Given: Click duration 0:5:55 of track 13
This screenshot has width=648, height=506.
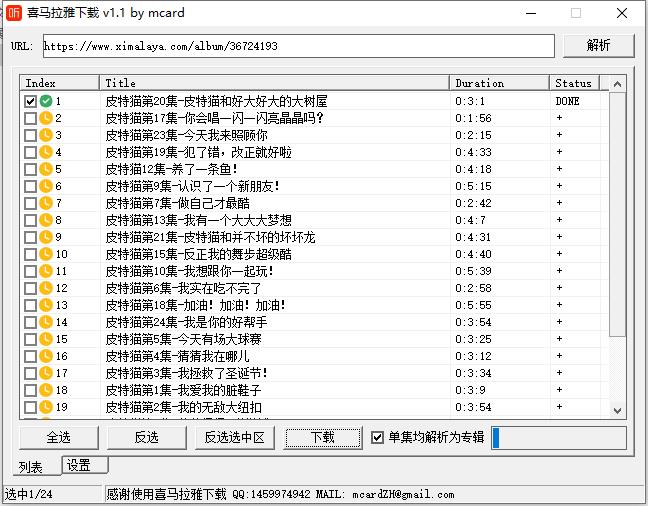Looking at the screenshot, I should [x=473, y=305].
